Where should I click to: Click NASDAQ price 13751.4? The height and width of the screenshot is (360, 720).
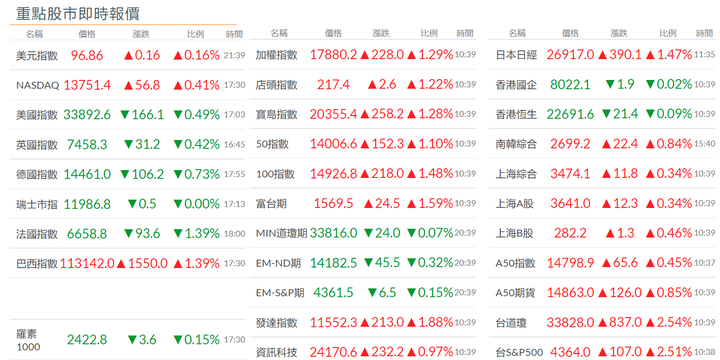(x=87, y=85)
